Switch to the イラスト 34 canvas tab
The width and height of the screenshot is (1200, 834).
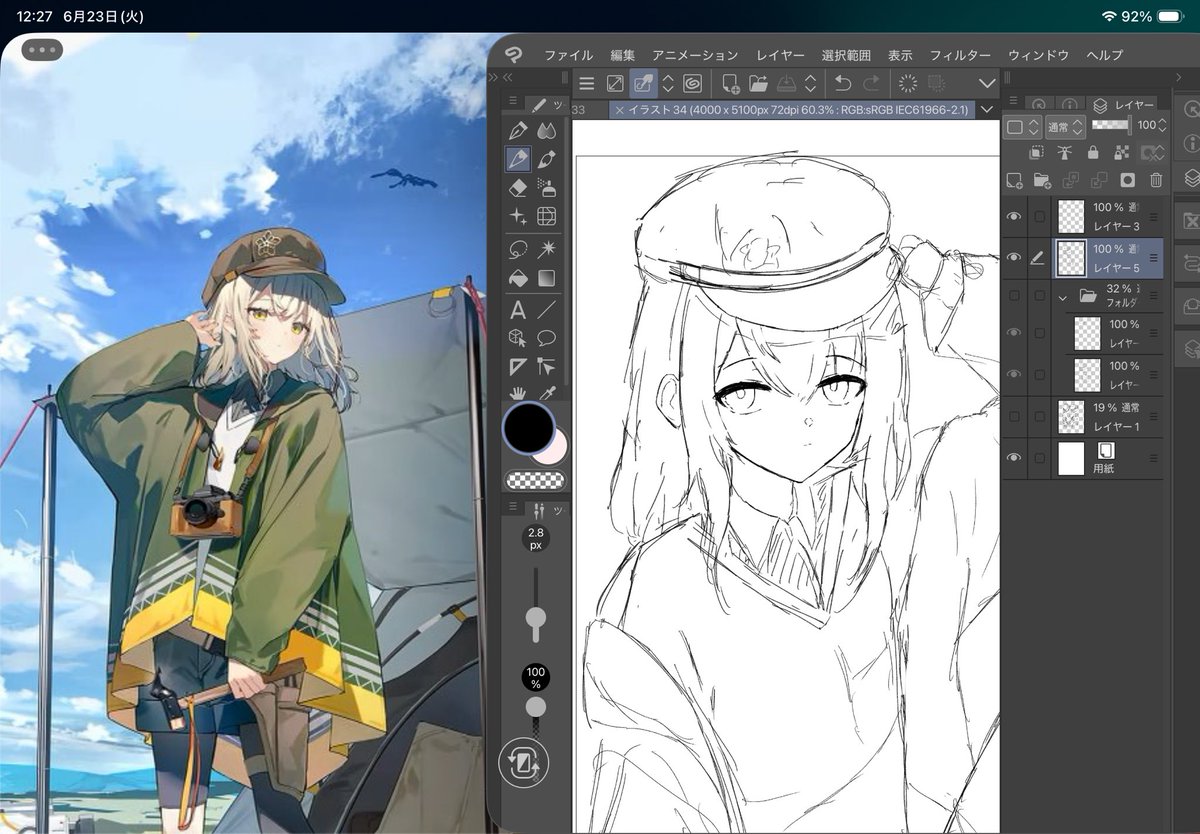click(x=792, y=110)
